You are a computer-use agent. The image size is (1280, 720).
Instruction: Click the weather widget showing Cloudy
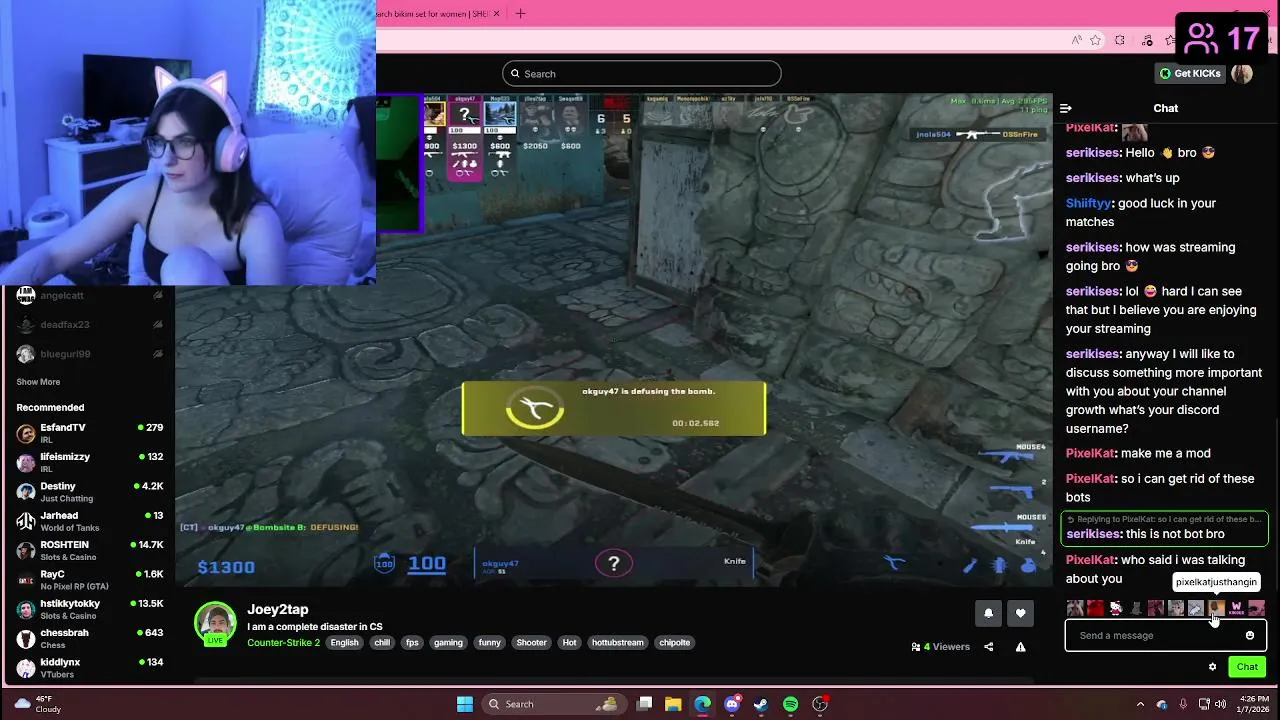coord(38,704)
